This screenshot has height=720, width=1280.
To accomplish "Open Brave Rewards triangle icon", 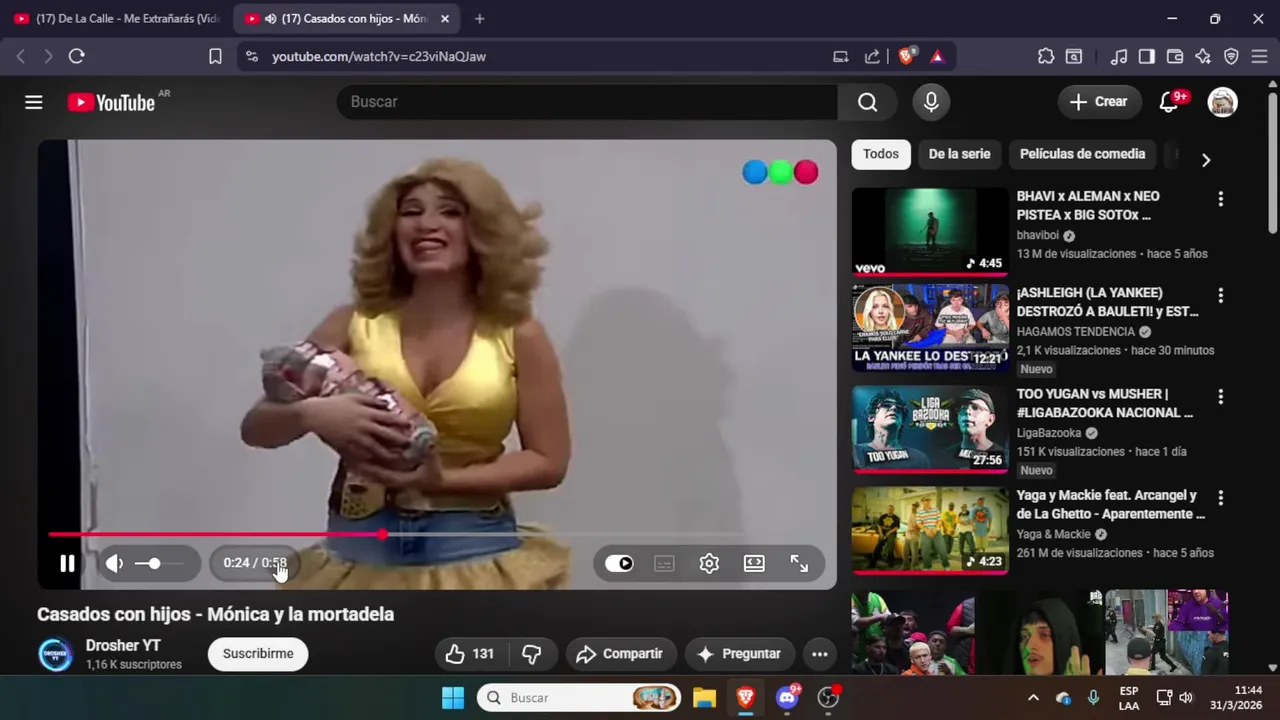I will coord(937,56).
